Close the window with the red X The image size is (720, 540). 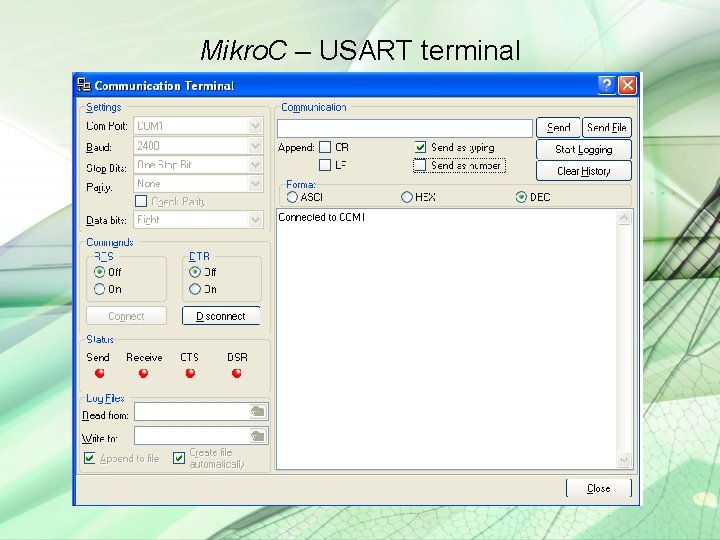(x=627, y=85)
